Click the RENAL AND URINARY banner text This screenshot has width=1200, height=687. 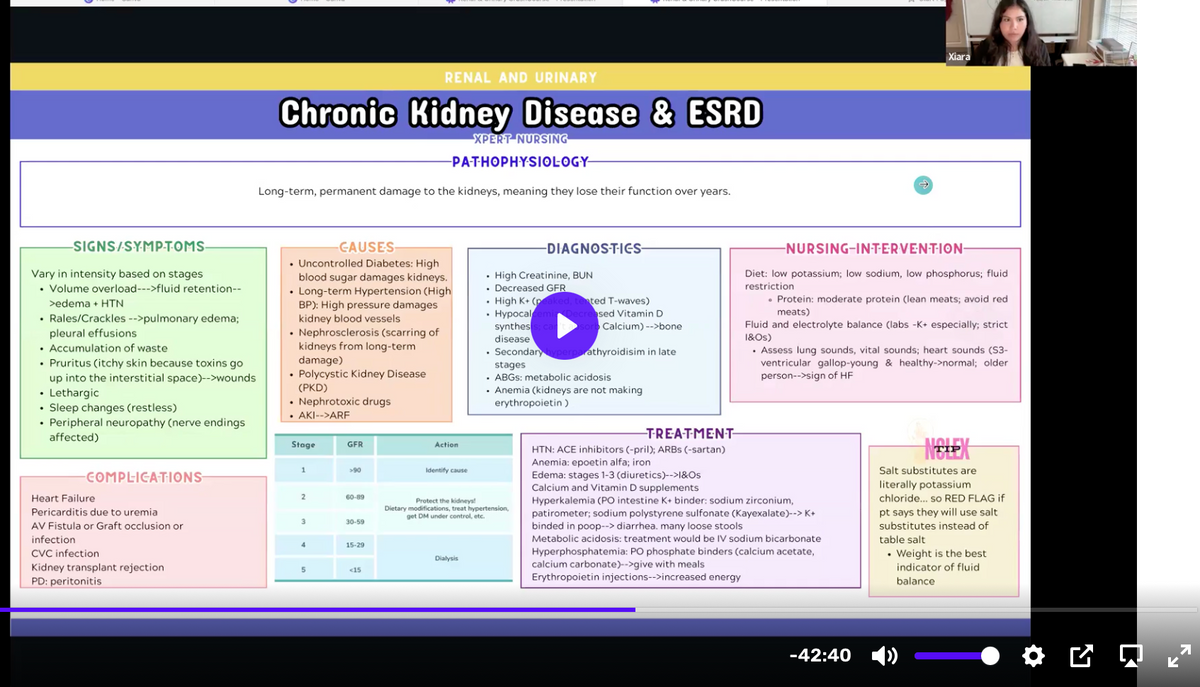click(521, 77)
